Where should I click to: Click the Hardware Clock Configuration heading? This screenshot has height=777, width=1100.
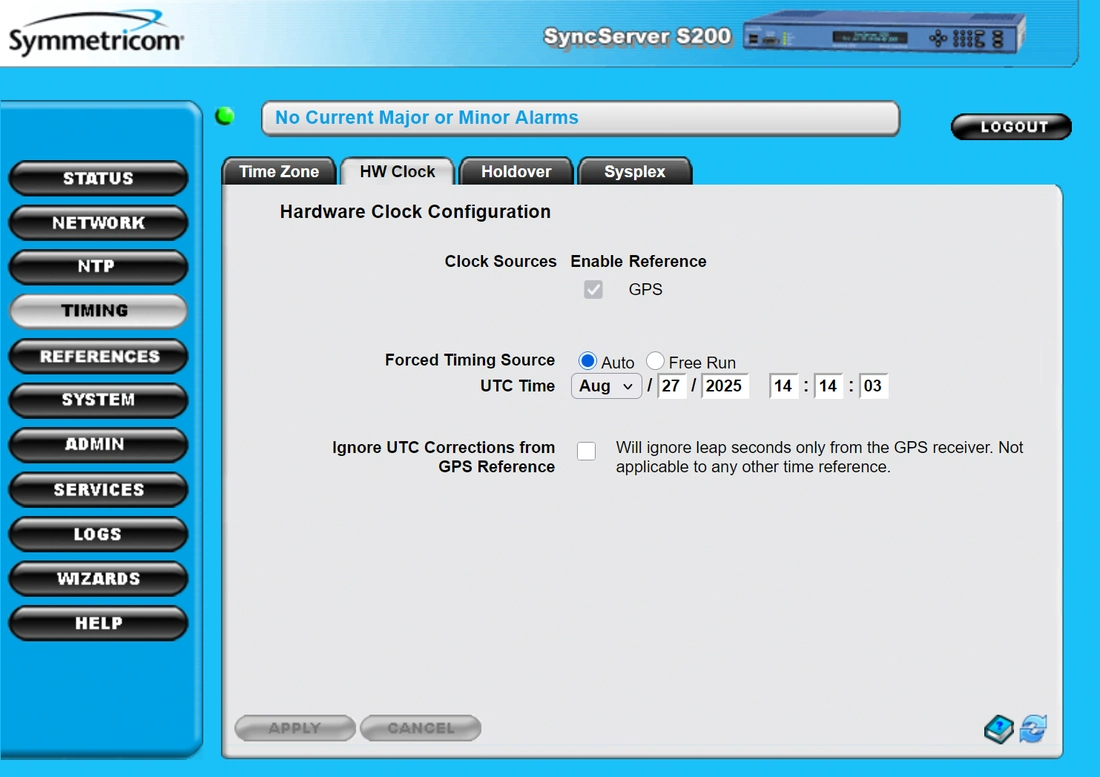(415, 212)
